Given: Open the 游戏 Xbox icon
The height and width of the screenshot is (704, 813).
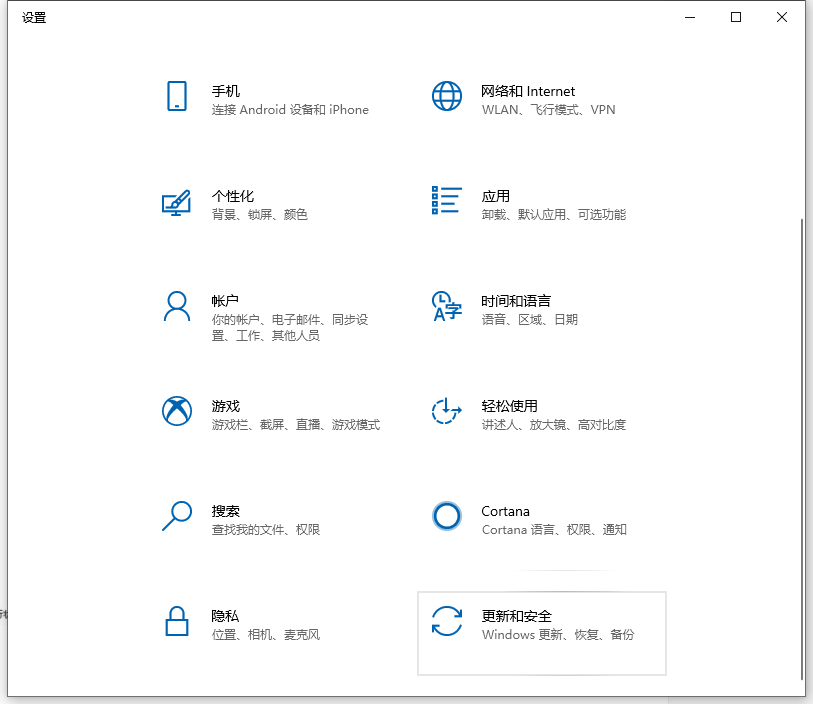Looking at the screenshot, I should [x=177, y=412].
